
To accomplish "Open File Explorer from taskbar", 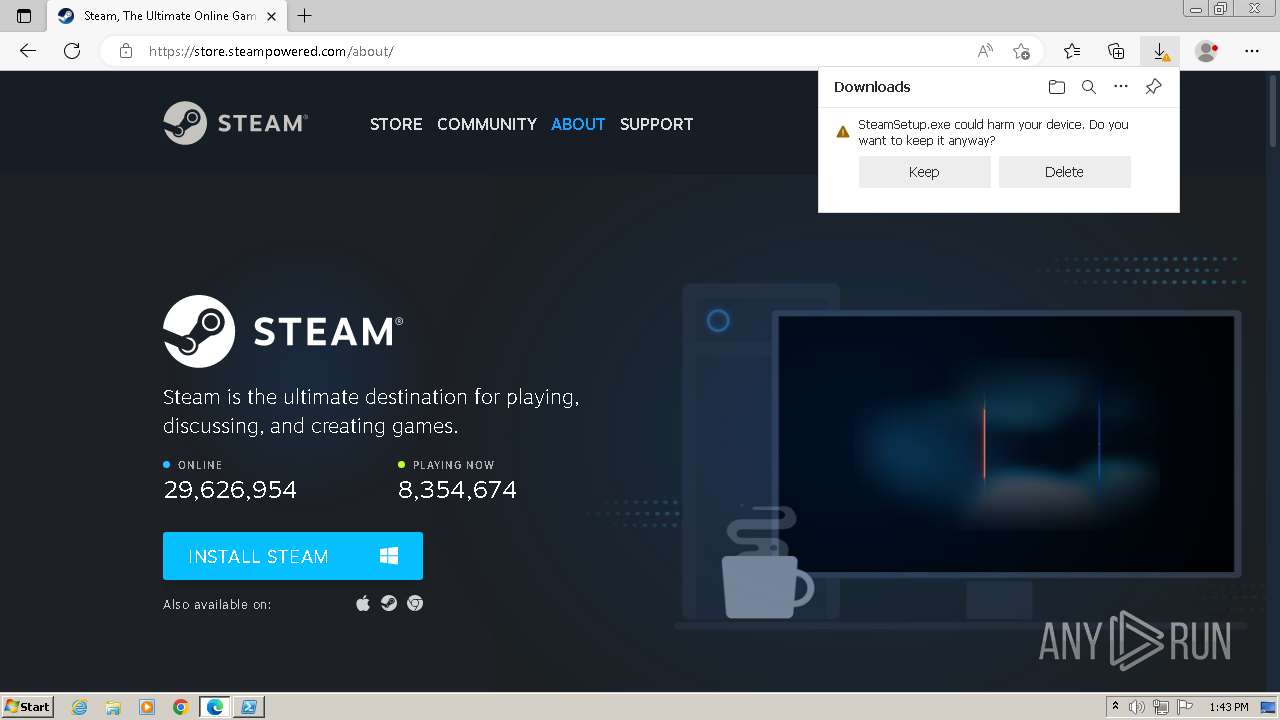I will coord(113,707).
